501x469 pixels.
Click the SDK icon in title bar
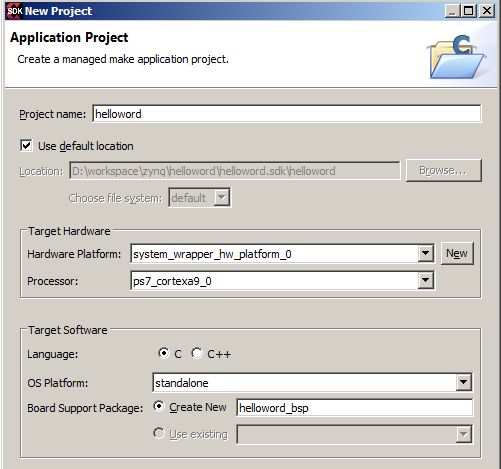(x=15, y=11)
